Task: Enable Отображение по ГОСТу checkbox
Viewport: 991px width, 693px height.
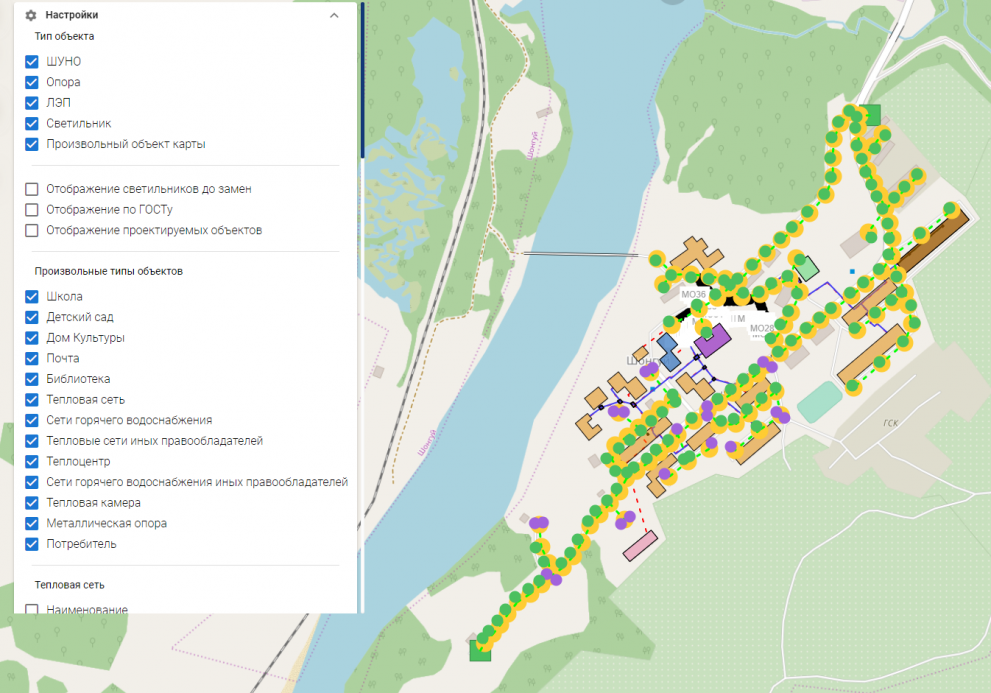Action: [32, 210]
